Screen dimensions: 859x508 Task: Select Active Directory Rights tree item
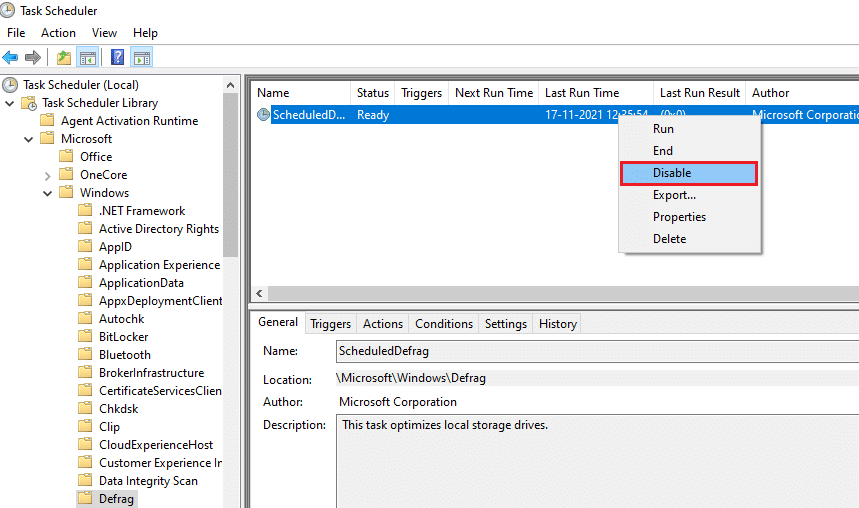tap(159, 229)
